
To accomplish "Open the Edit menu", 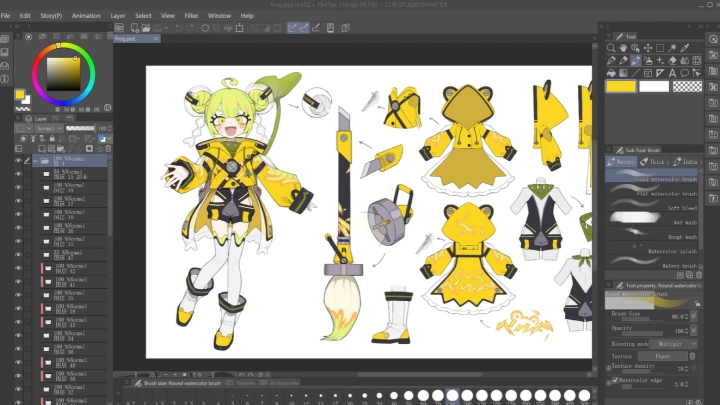I will click(x=25, y=16).
